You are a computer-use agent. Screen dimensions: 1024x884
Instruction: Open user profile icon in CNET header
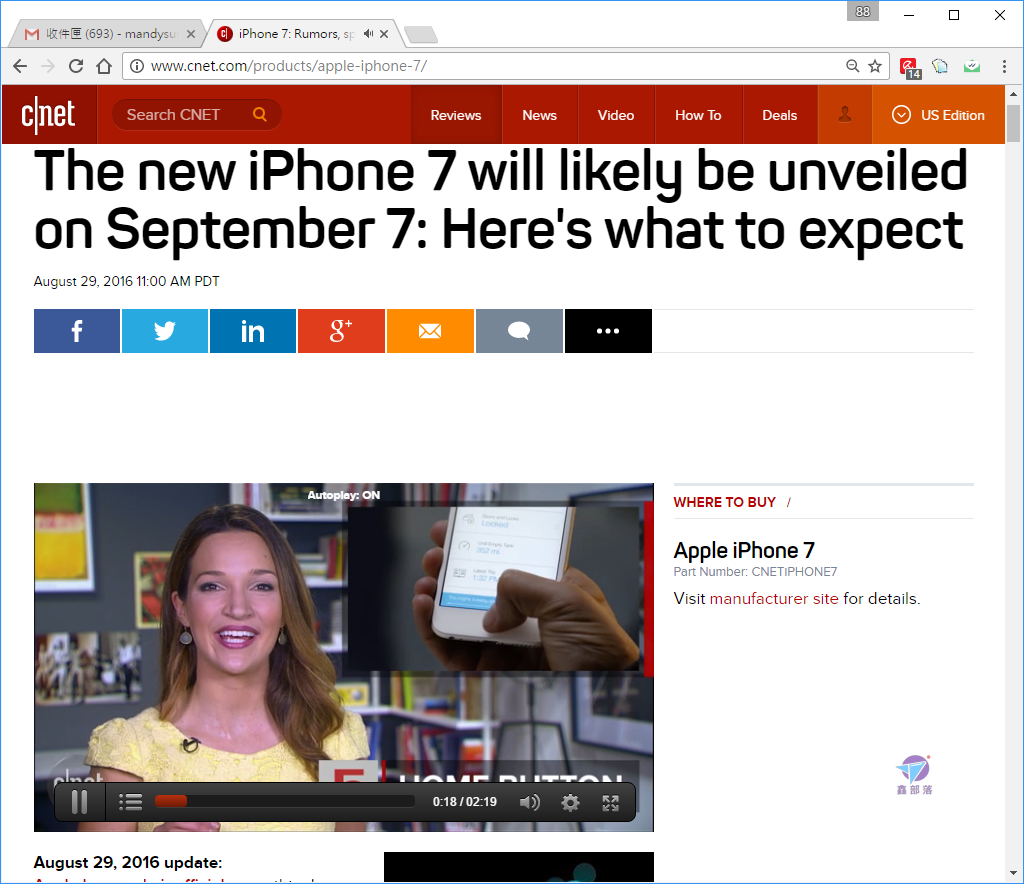pos(845,115)
